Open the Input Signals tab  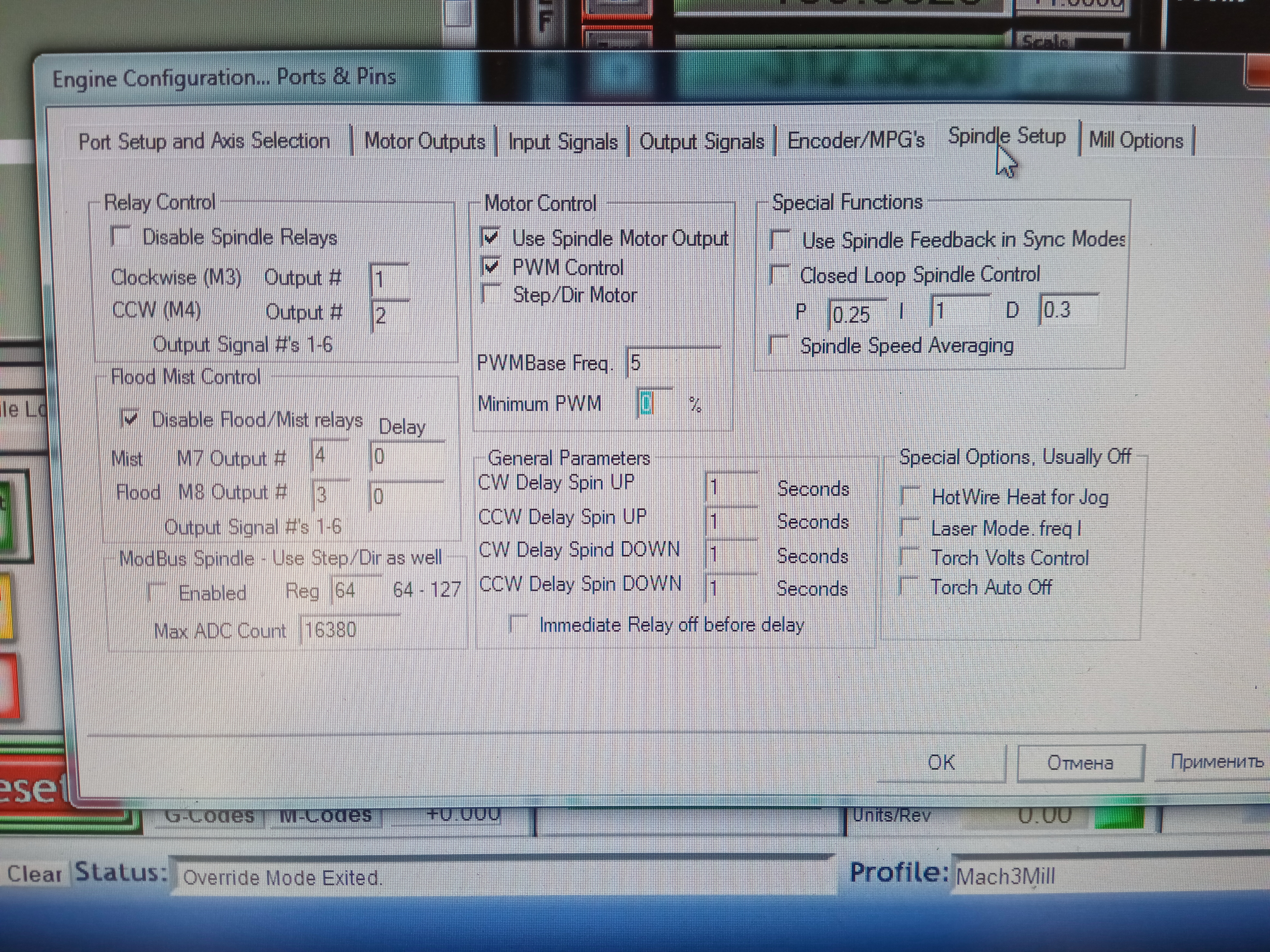coord(563,142)
